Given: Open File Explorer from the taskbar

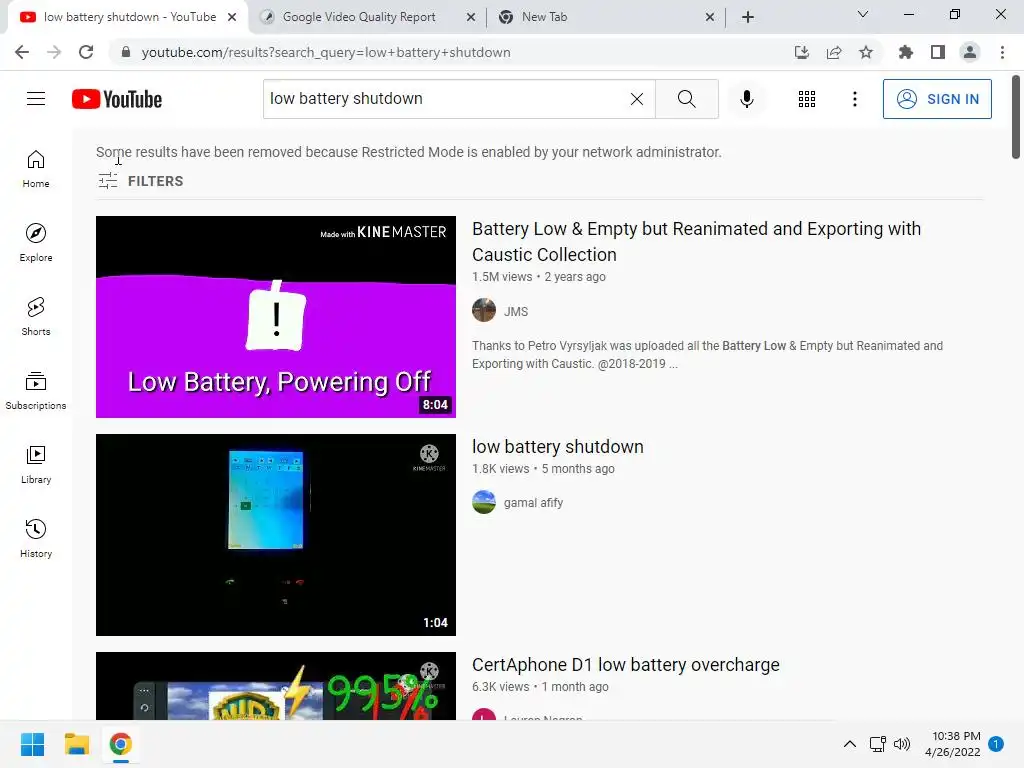Looking at the screenshot, I should tap(76, 744).
